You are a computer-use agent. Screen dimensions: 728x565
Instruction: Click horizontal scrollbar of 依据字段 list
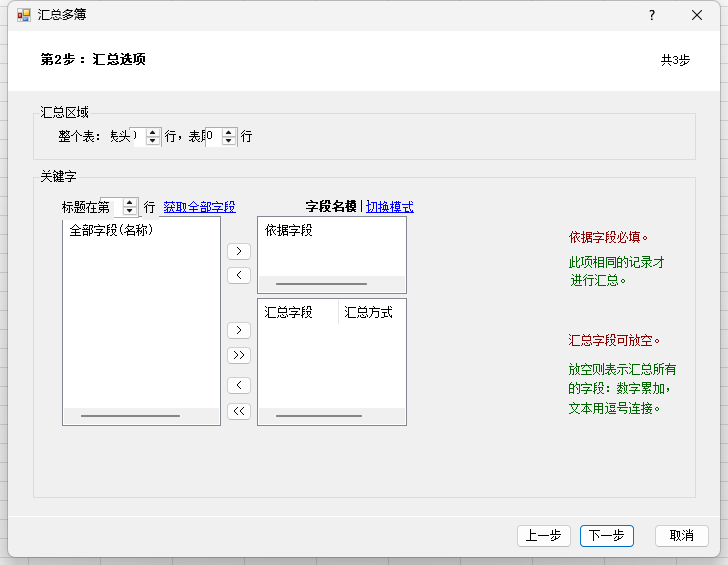coord(332,284)
